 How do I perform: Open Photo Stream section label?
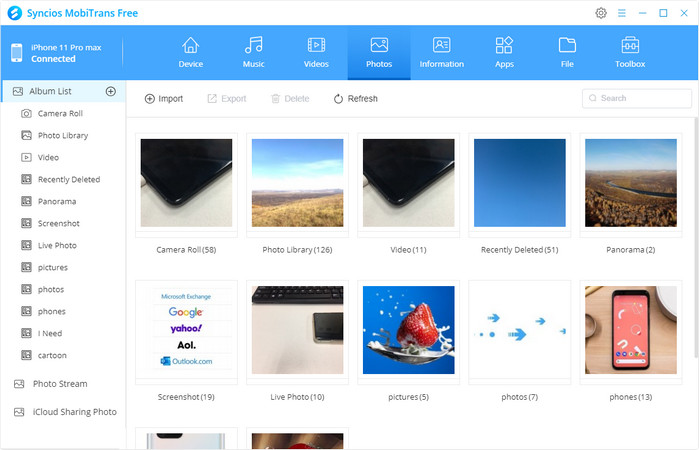60,384
